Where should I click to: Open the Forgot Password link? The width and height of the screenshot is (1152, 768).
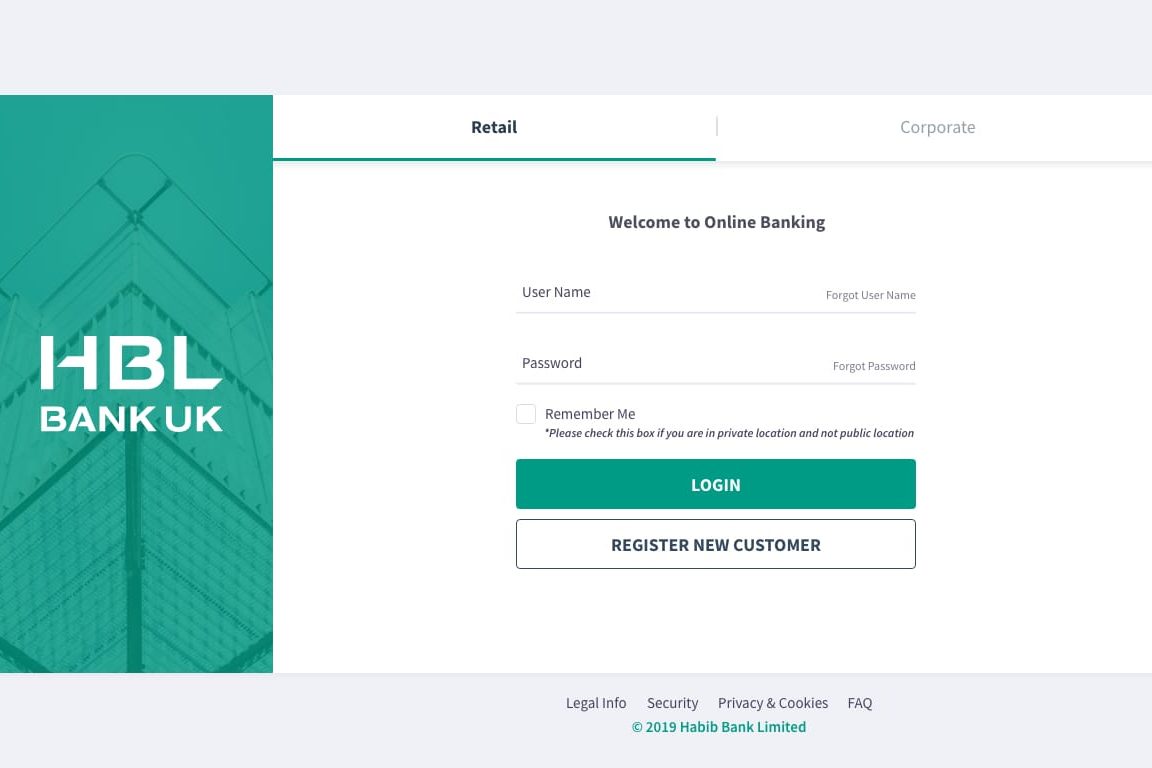click(x=874, y=365)
